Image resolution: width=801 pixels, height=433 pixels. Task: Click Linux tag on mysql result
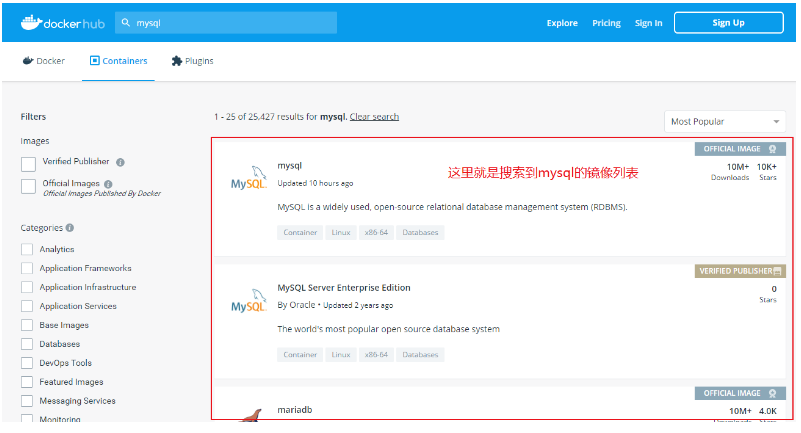(x=341, y=232)
